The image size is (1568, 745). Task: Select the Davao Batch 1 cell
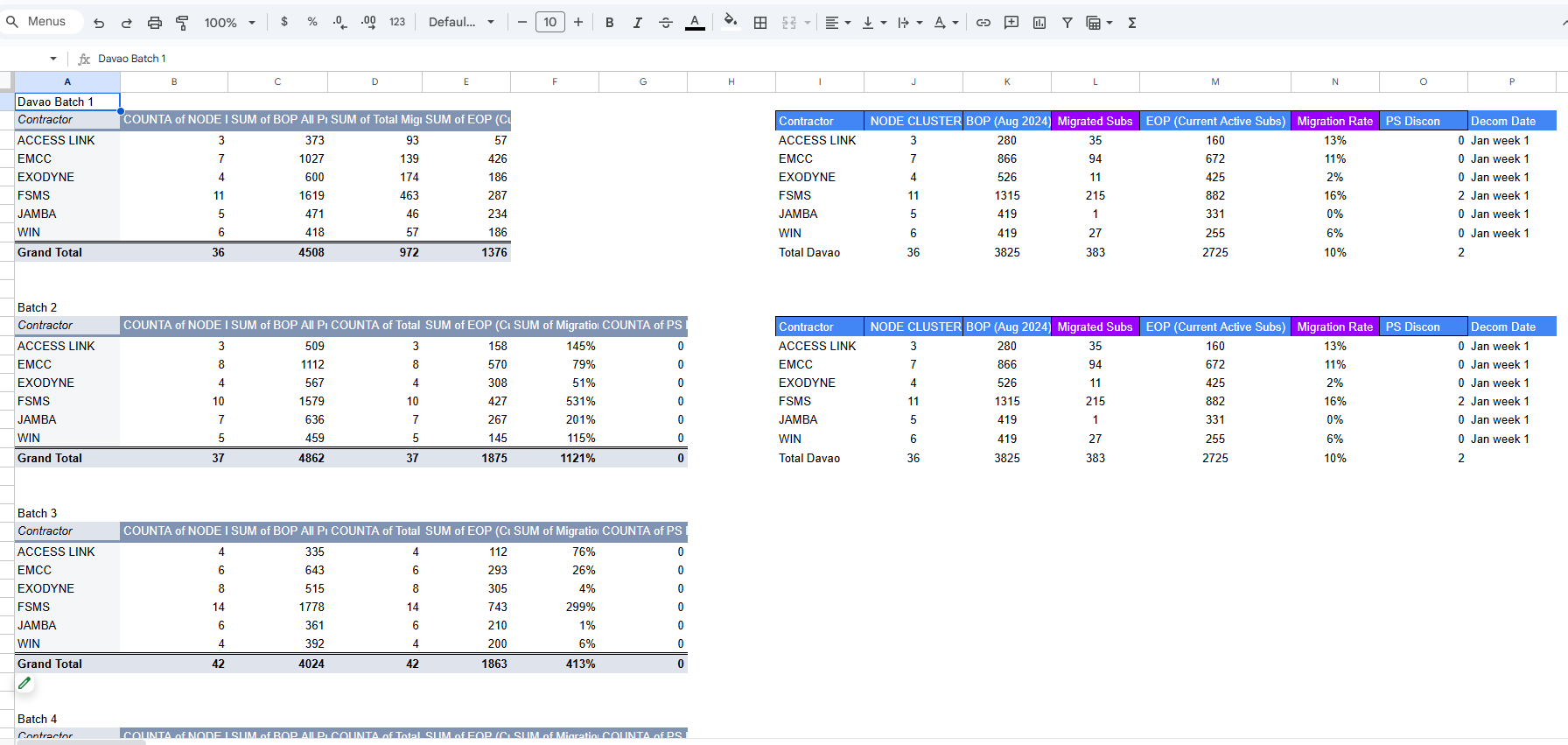tap(67, 102)
